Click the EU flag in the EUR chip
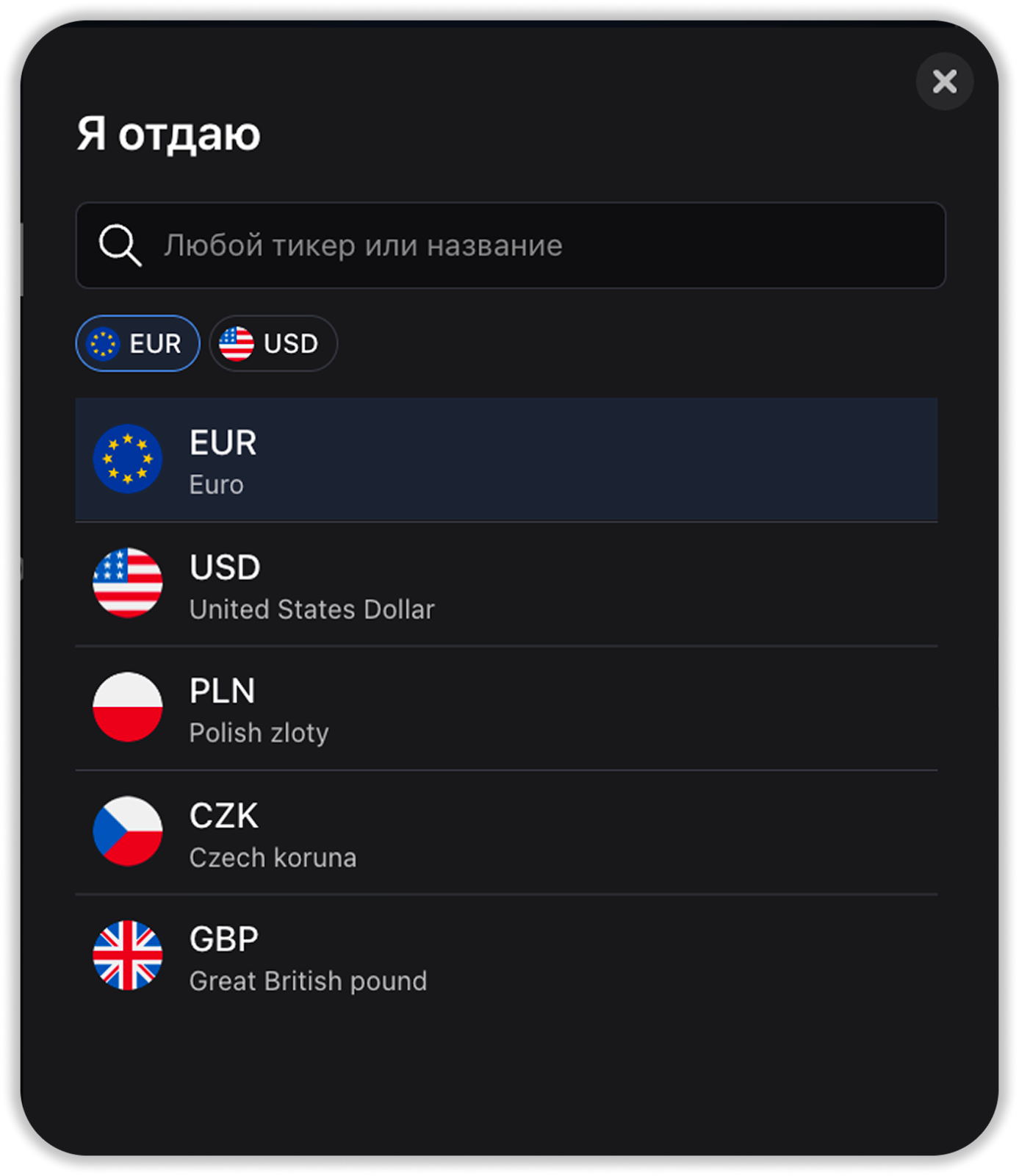The height and width of the screenshot is (1176, 1019). pyautogui.click(x=103, y=343)
